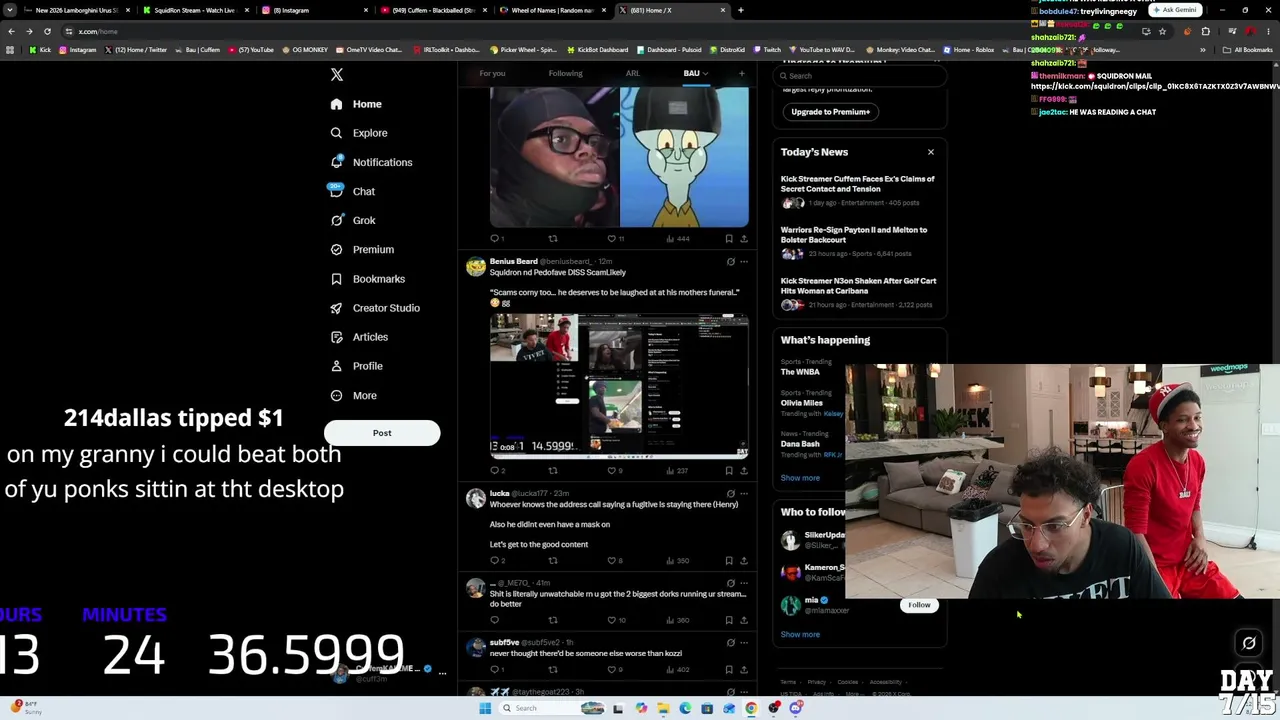Bookmark the _ME7O_ post
This screenshot has width=1280, height=720.
coord(729,620)
